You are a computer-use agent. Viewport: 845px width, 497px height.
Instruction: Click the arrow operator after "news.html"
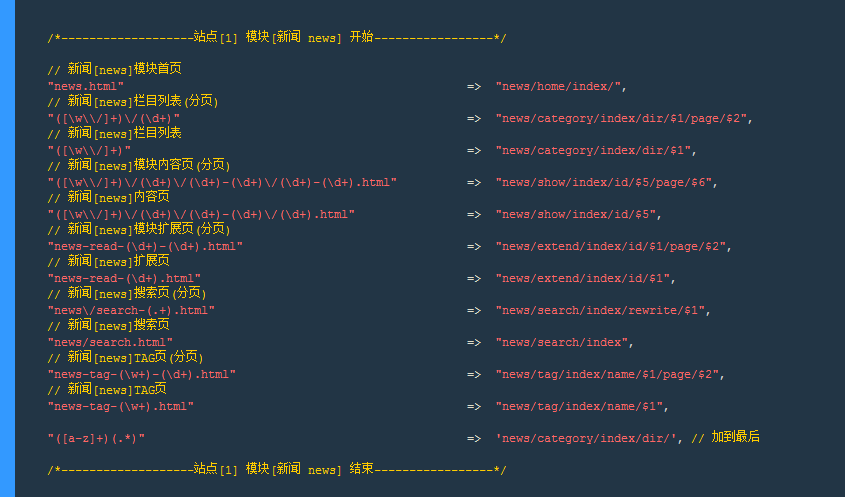pos(474,87)
